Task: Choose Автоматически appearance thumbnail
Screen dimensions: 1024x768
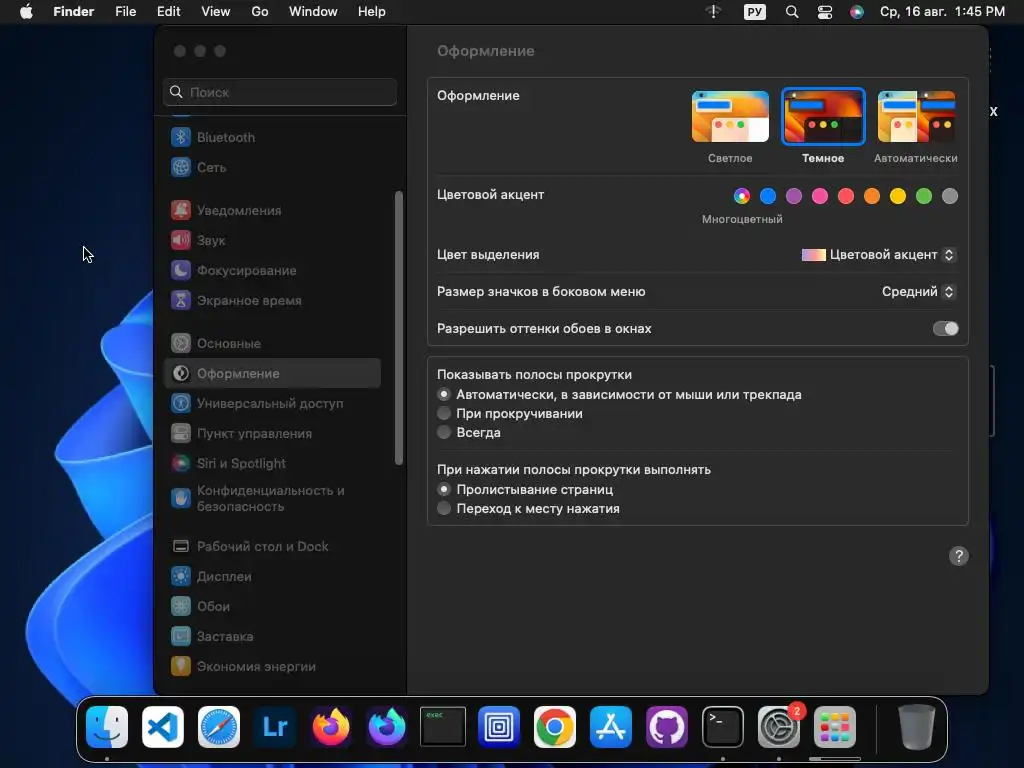Action: (x=916, y=116)
